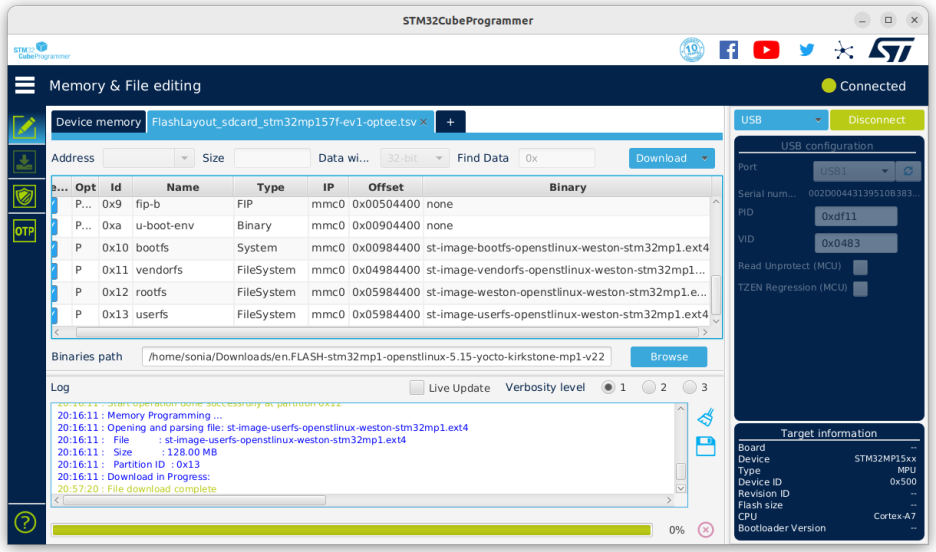Image resolution: width=936 pixels, height=552 pixels.
Task: Toggle the checkbox in bootfs row
Action: point(54,248)
